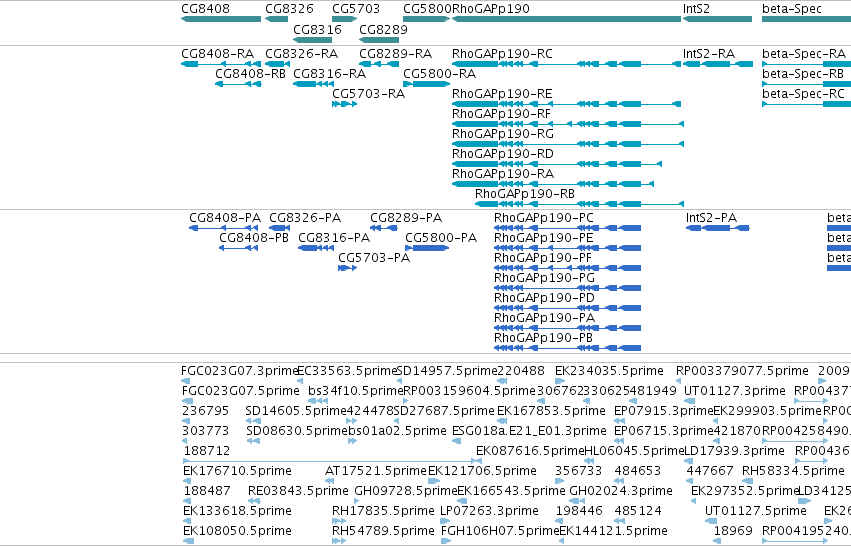Image resolution: width=851 pixels, height=546 pixels.
Task: Select protein RhoGAPp190-PA
Action: coord(567,328)
